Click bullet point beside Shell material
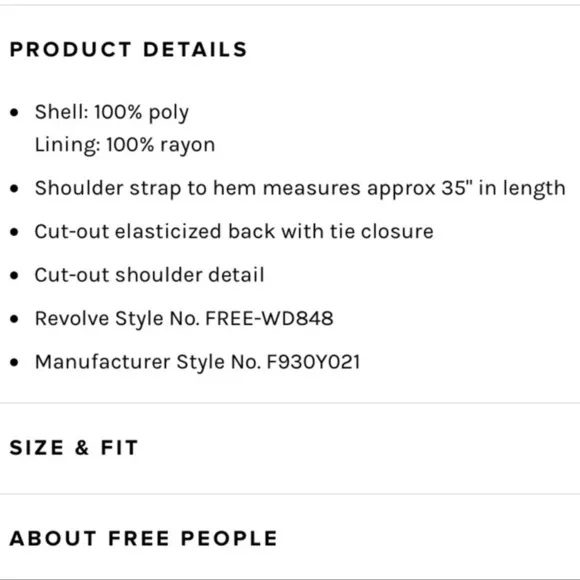The width and height of the screenshot is (580, 580). pos(14,112)
